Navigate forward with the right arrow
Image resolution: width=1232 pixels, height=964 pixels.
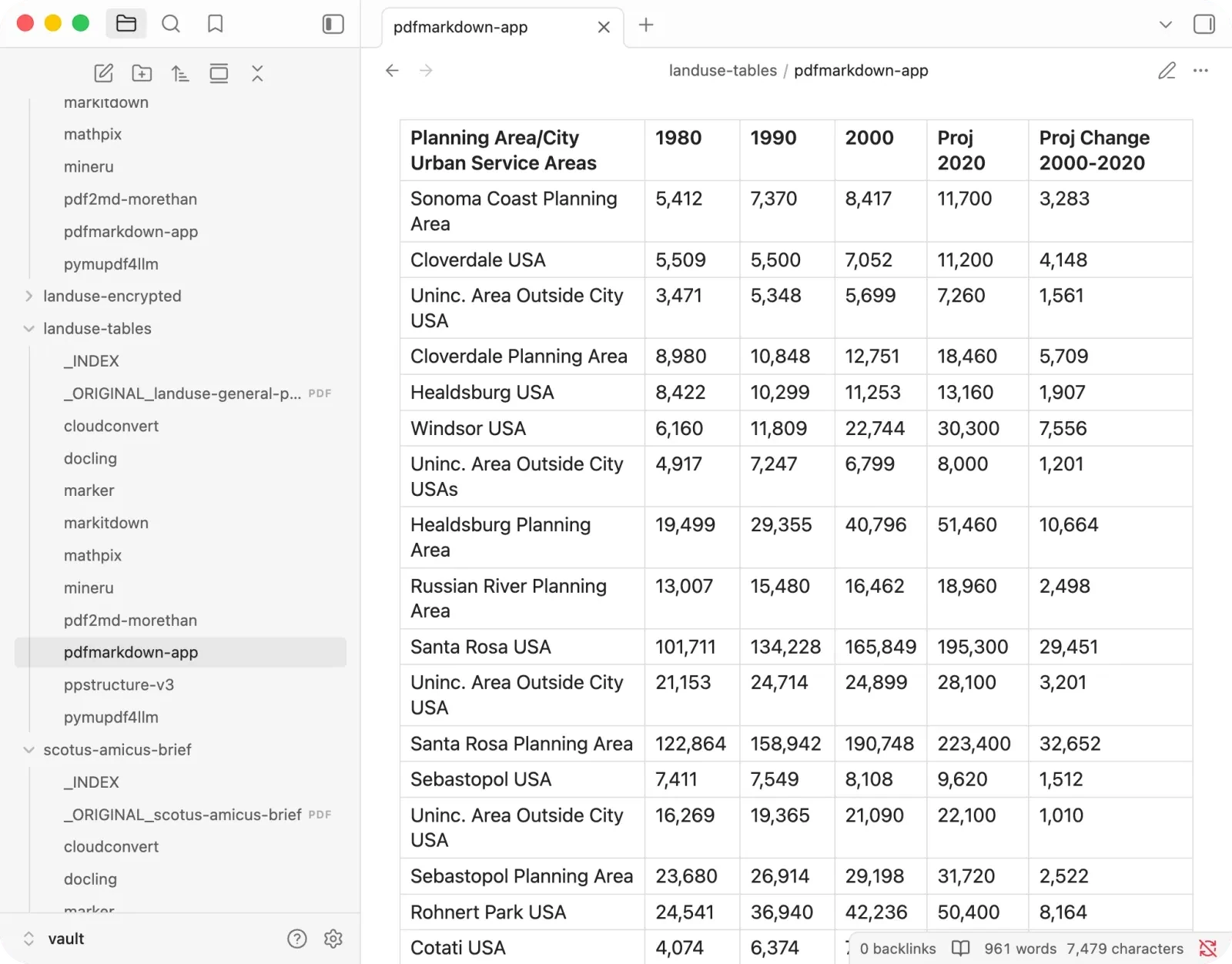click(x=426, y=71)
